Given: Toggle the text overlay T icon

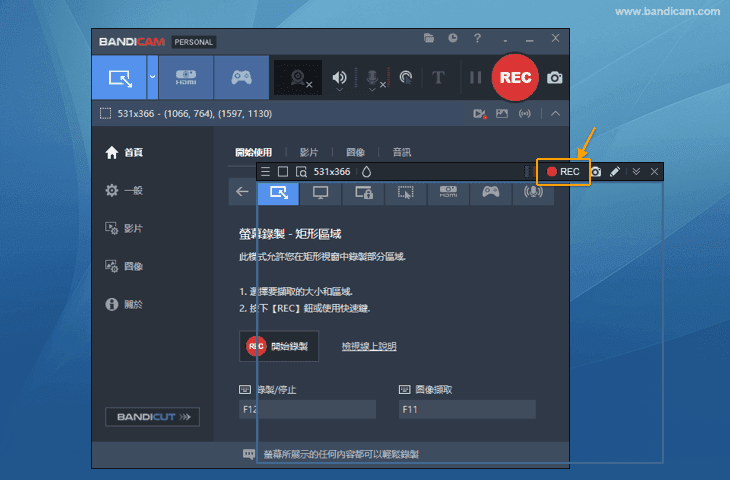Looking at the screenshot, I should point(438,77).
